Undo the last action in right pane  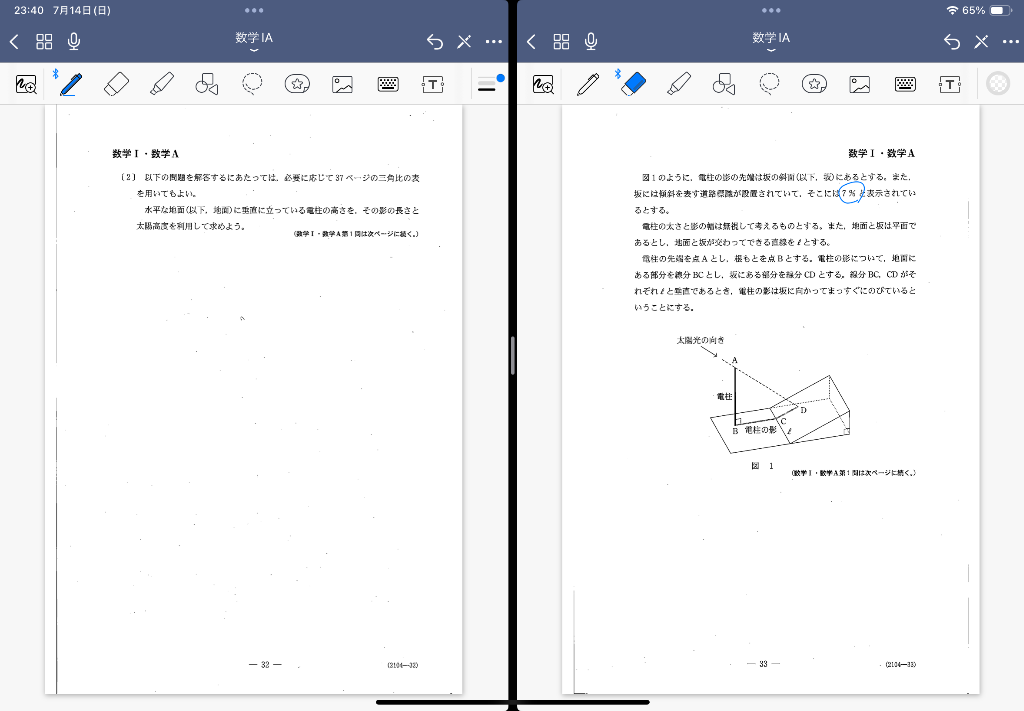(x=952, y=41)
